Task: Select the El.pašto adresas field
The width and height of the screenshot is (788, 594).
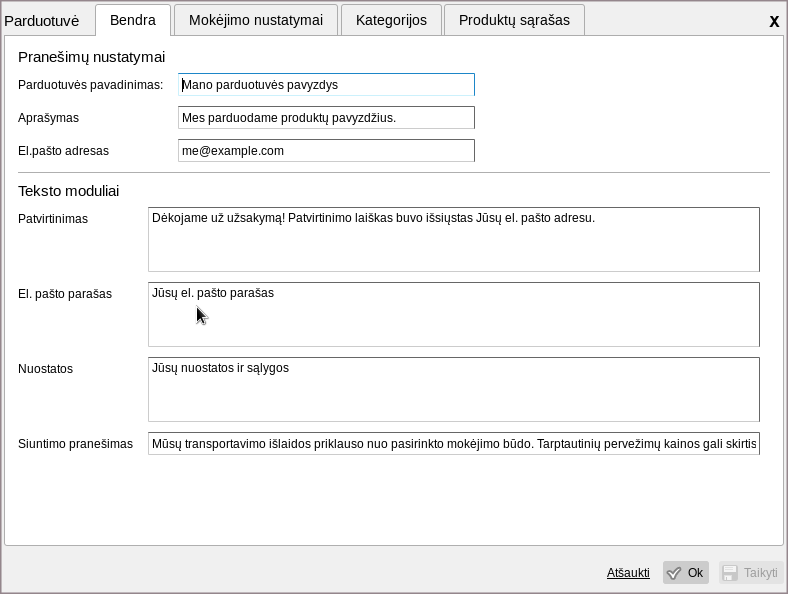Action: pos(326,151)
